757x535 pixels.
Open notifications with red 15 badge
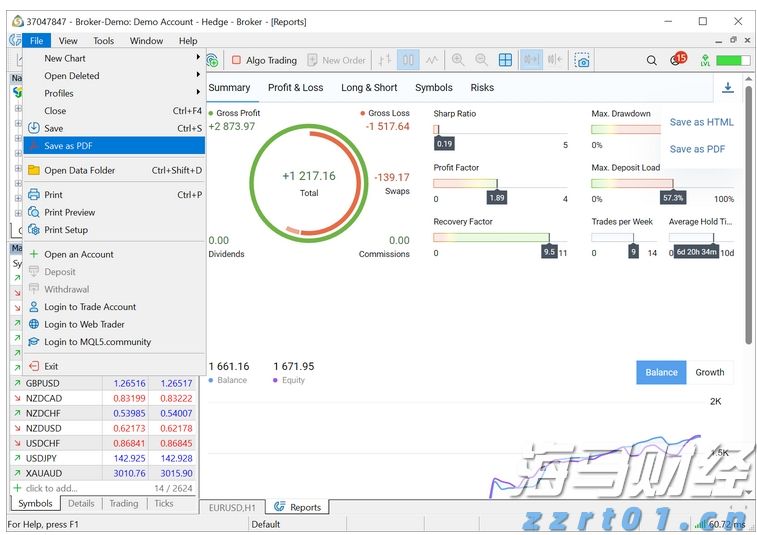[x=678, y=59]
